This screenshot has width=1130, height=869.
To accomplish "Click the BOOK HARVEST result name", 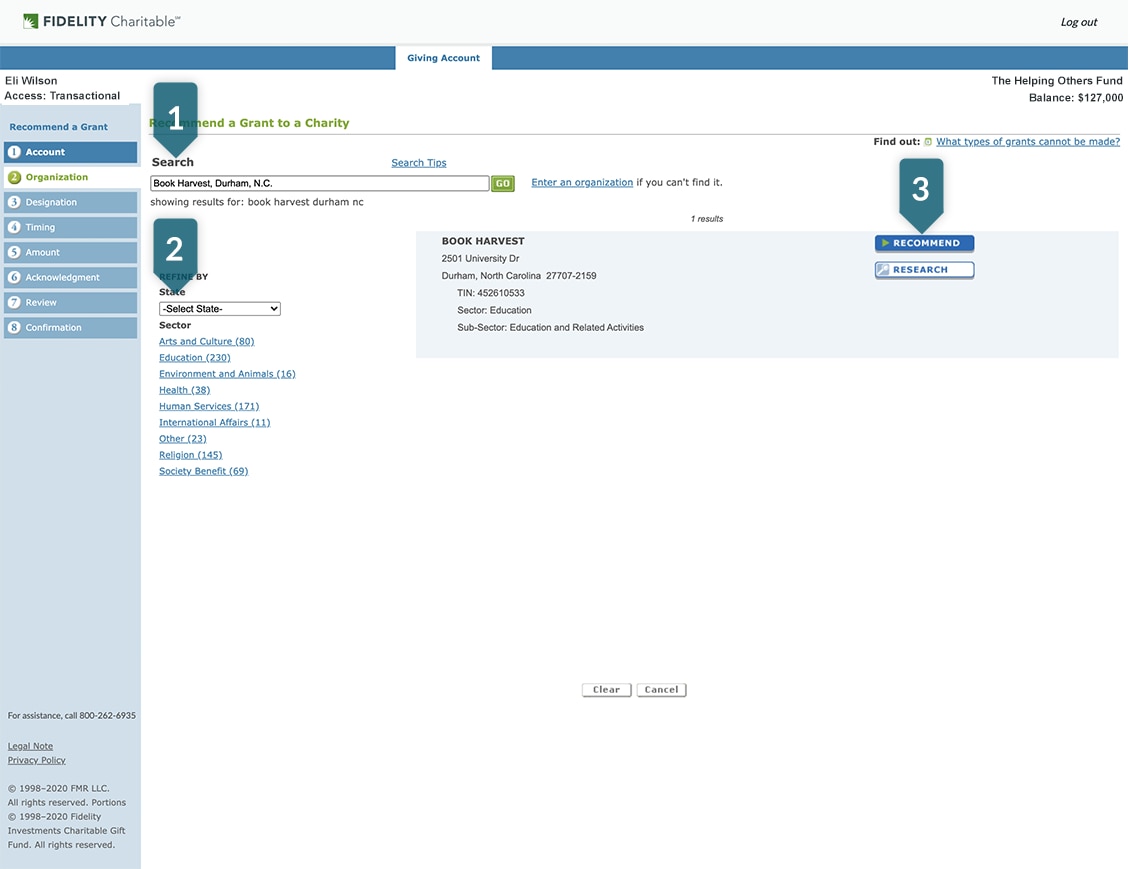I will (x=483, y=241).
